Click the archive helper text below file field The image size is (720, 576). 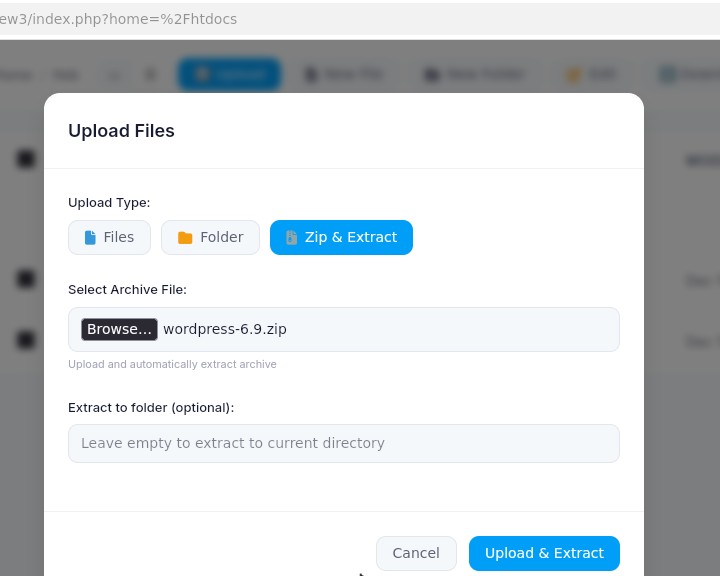tap(172, 364)
